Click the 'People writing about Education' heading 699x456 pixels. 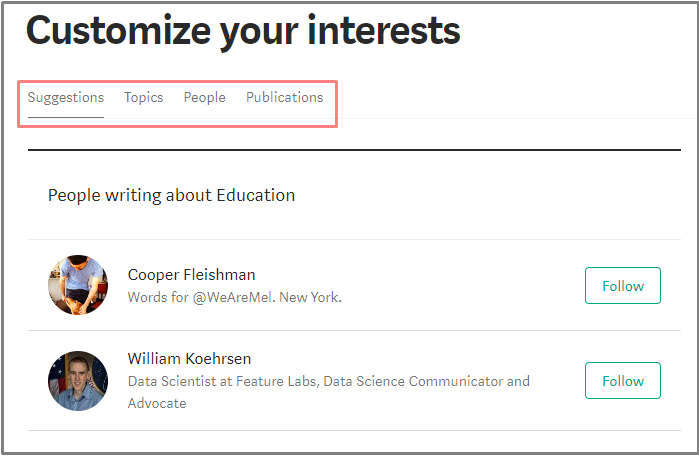[171, 195]
